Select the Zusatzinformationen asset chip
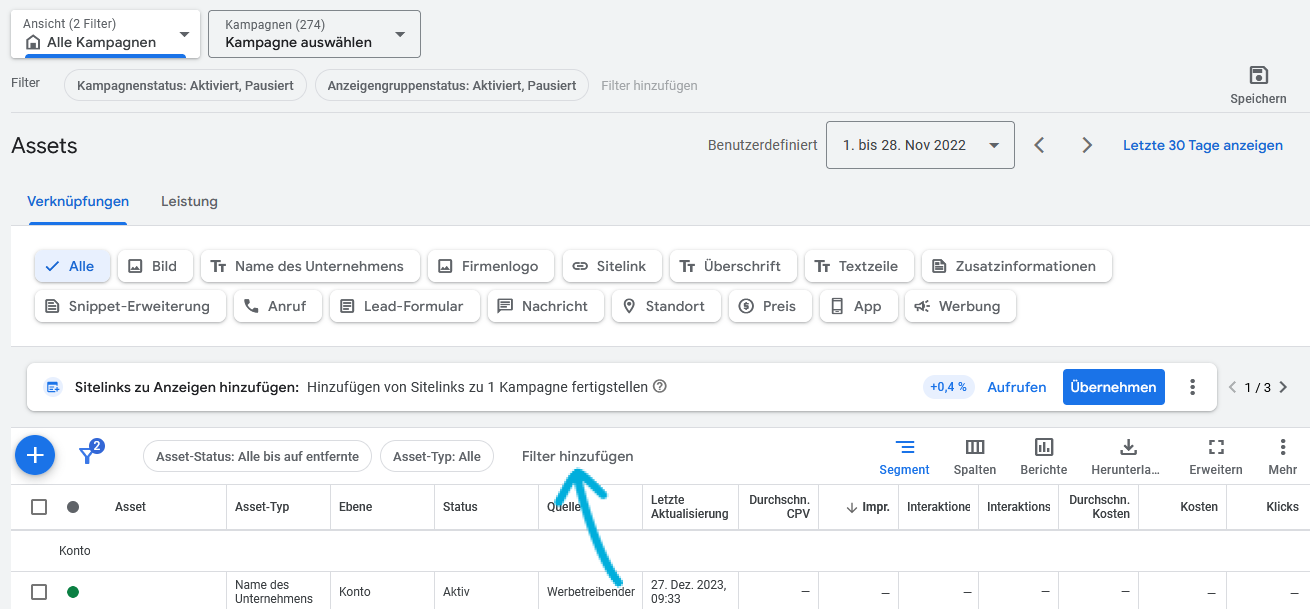 click(1016, 266)
